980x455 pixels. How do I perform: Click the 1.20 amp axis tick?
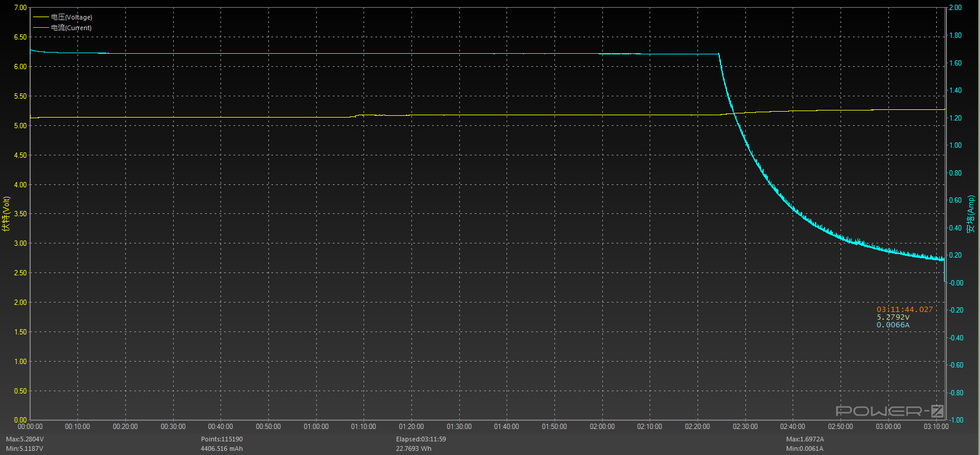click(x=955, y=118)
